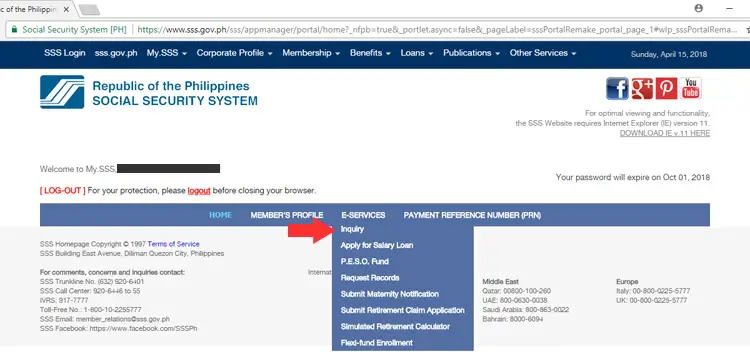
Task: Expand the Benefits dropdown menu
Action: click(370, 53)
